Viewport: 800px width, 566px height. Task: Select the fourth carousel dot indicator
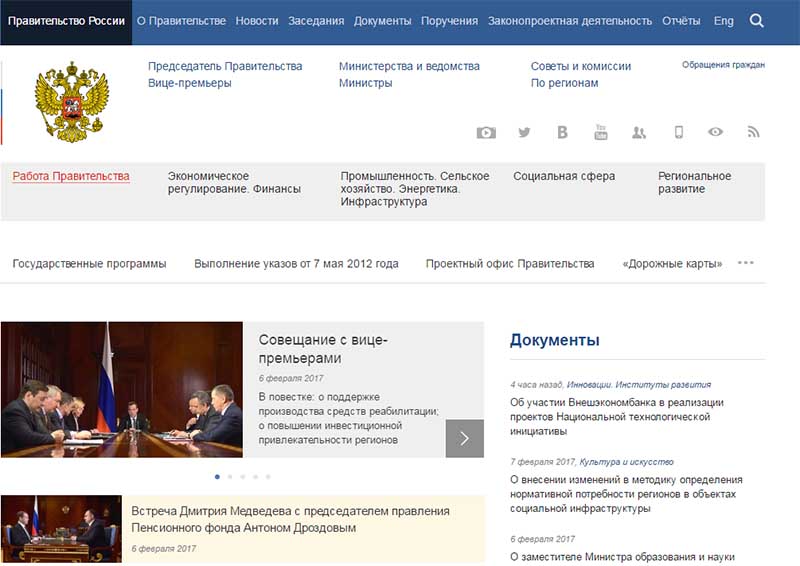pos(256,477)
